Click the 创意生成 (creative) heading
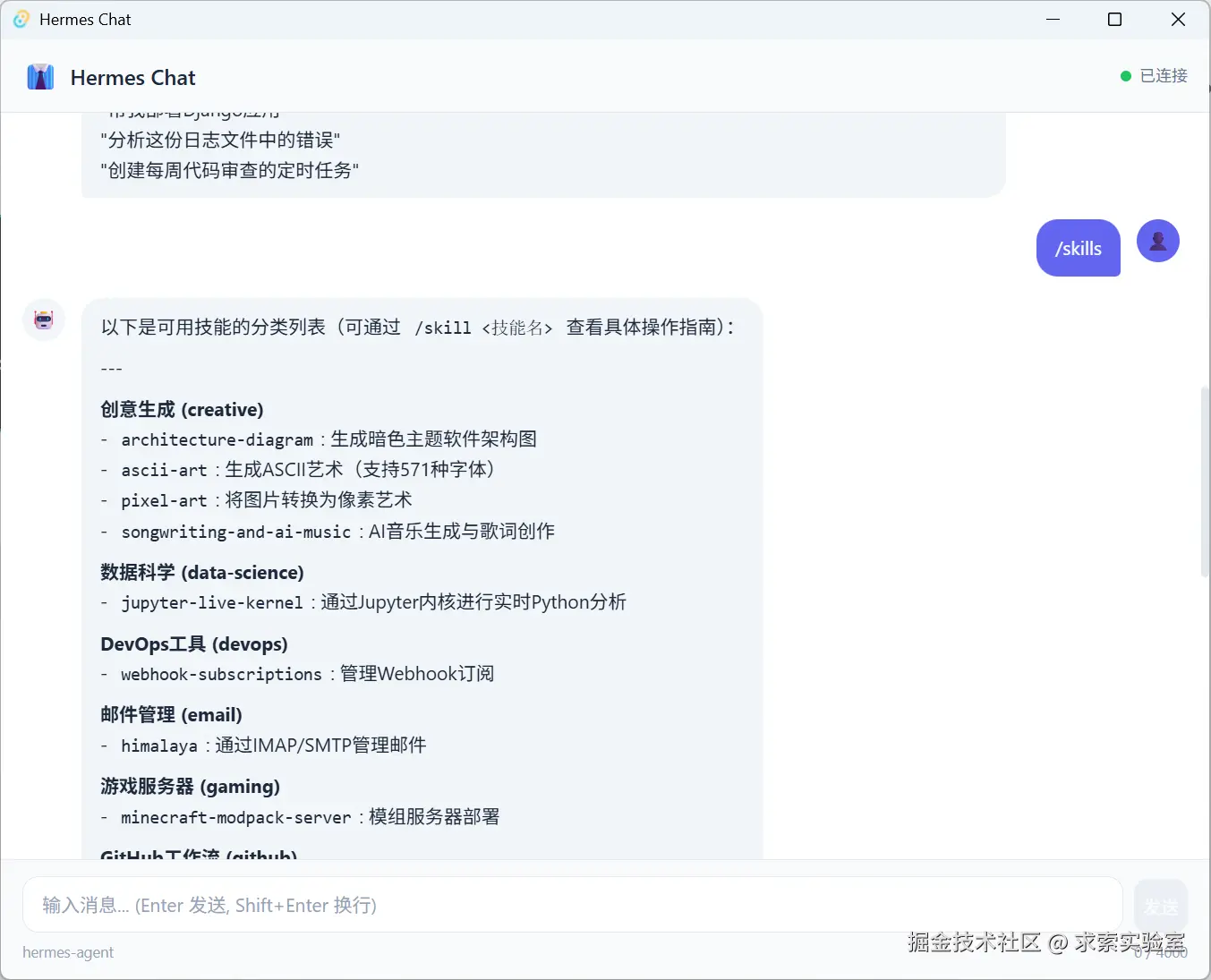The width and height of the screenshot is (1211, 980). [x=182, y=409]
